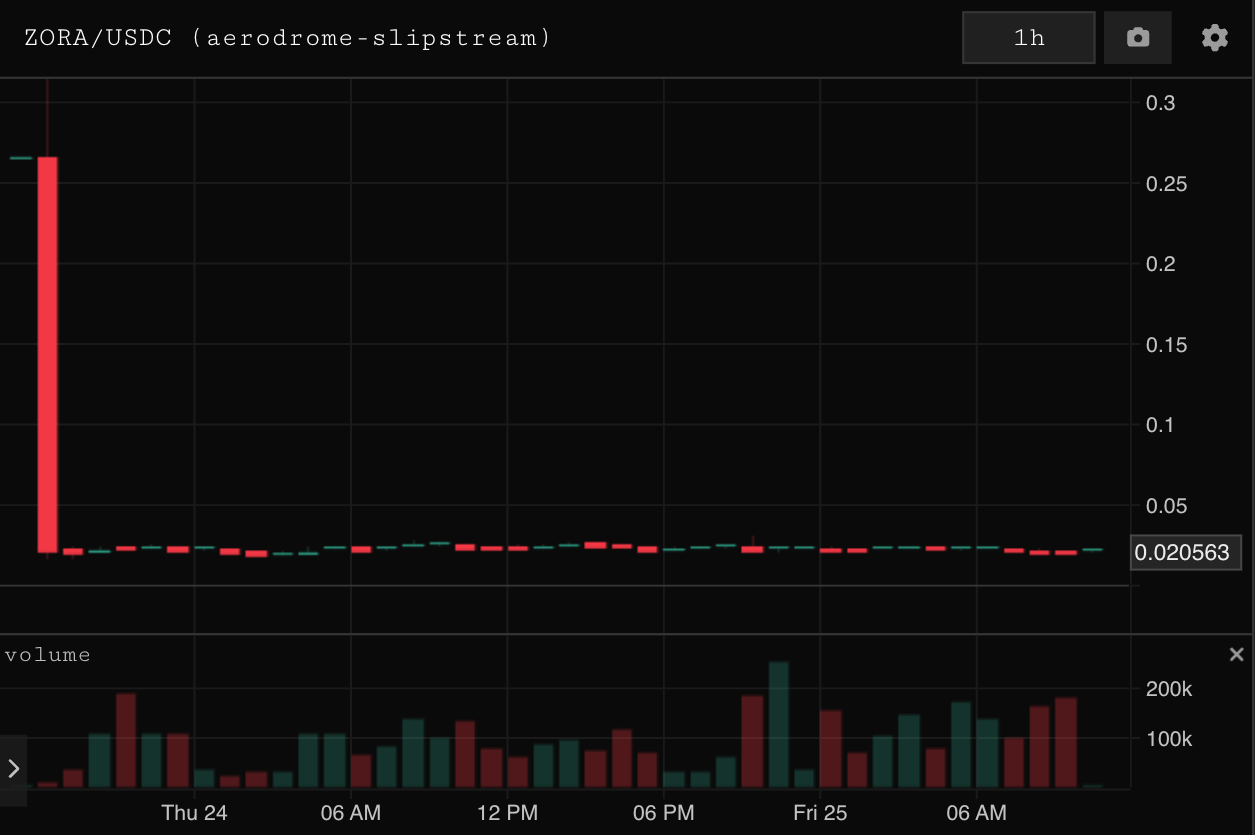This screenshot has width=1255, height=835.
Task: Click the '12 PM' time axis label
Action: click(x=507, y=812)
